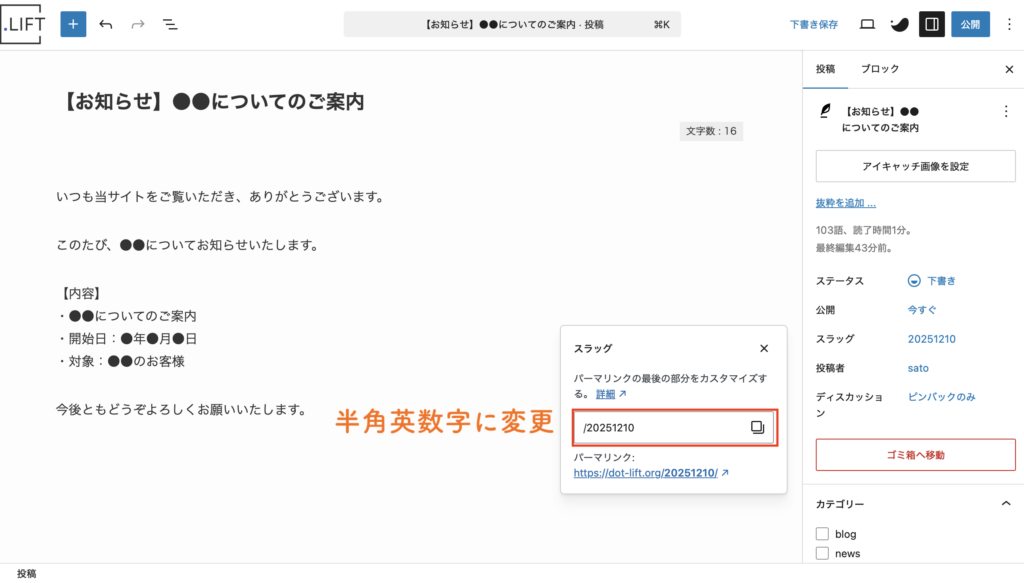Collapse the カテゴリー panel
Screen dimensions: 1024x583
pyautogui.click(x=1005, y=504)
